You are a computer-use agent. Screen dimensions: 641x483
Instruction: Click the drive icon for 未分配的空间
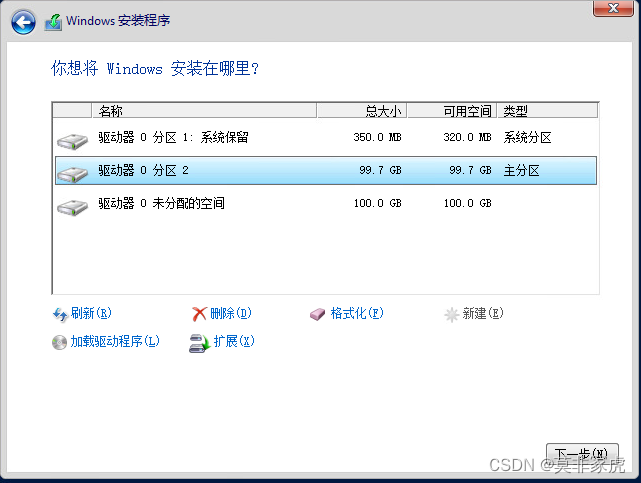[x=72, y=207]
